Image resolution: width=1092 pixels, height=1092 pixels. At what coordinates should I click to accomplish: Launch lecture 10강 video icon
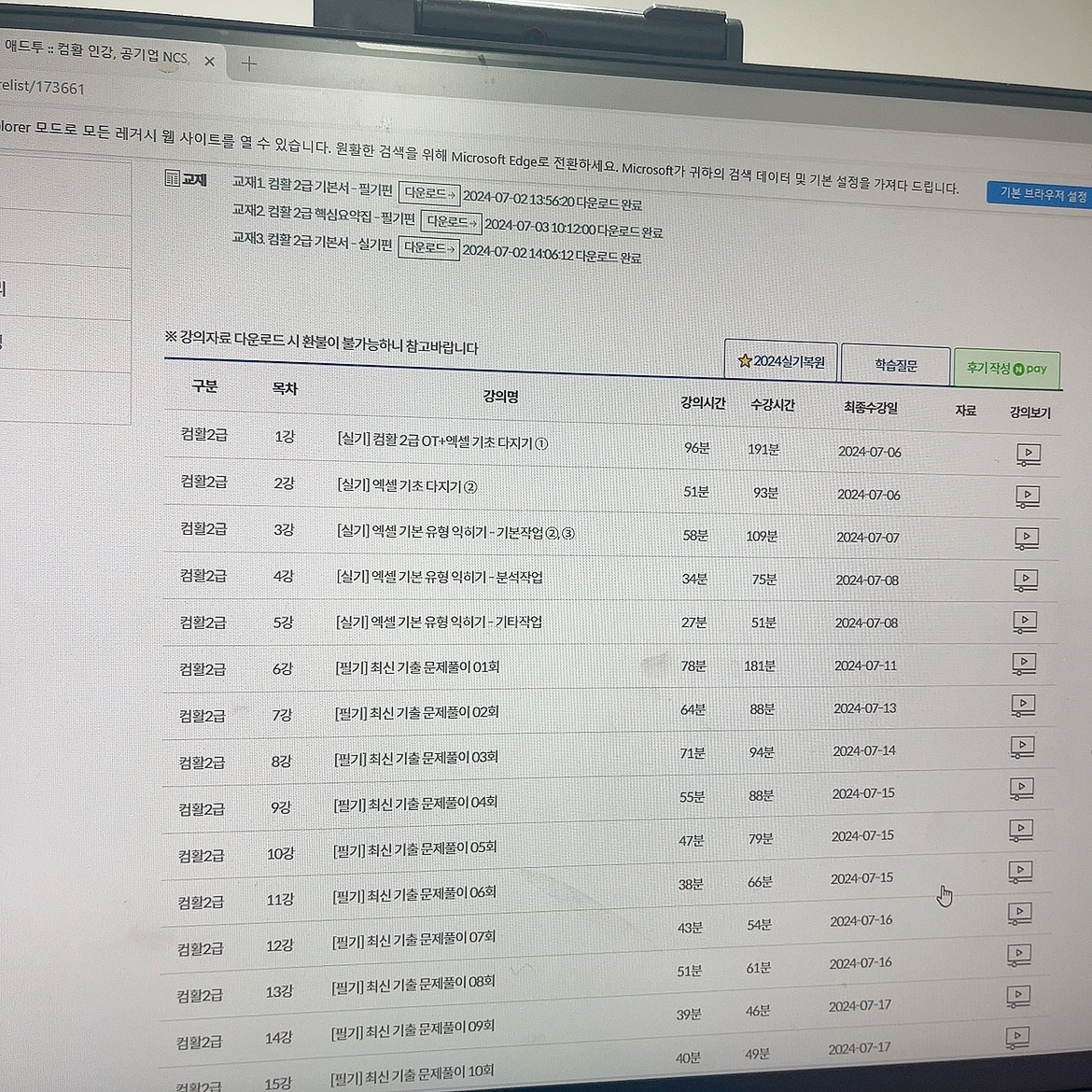1020,830
